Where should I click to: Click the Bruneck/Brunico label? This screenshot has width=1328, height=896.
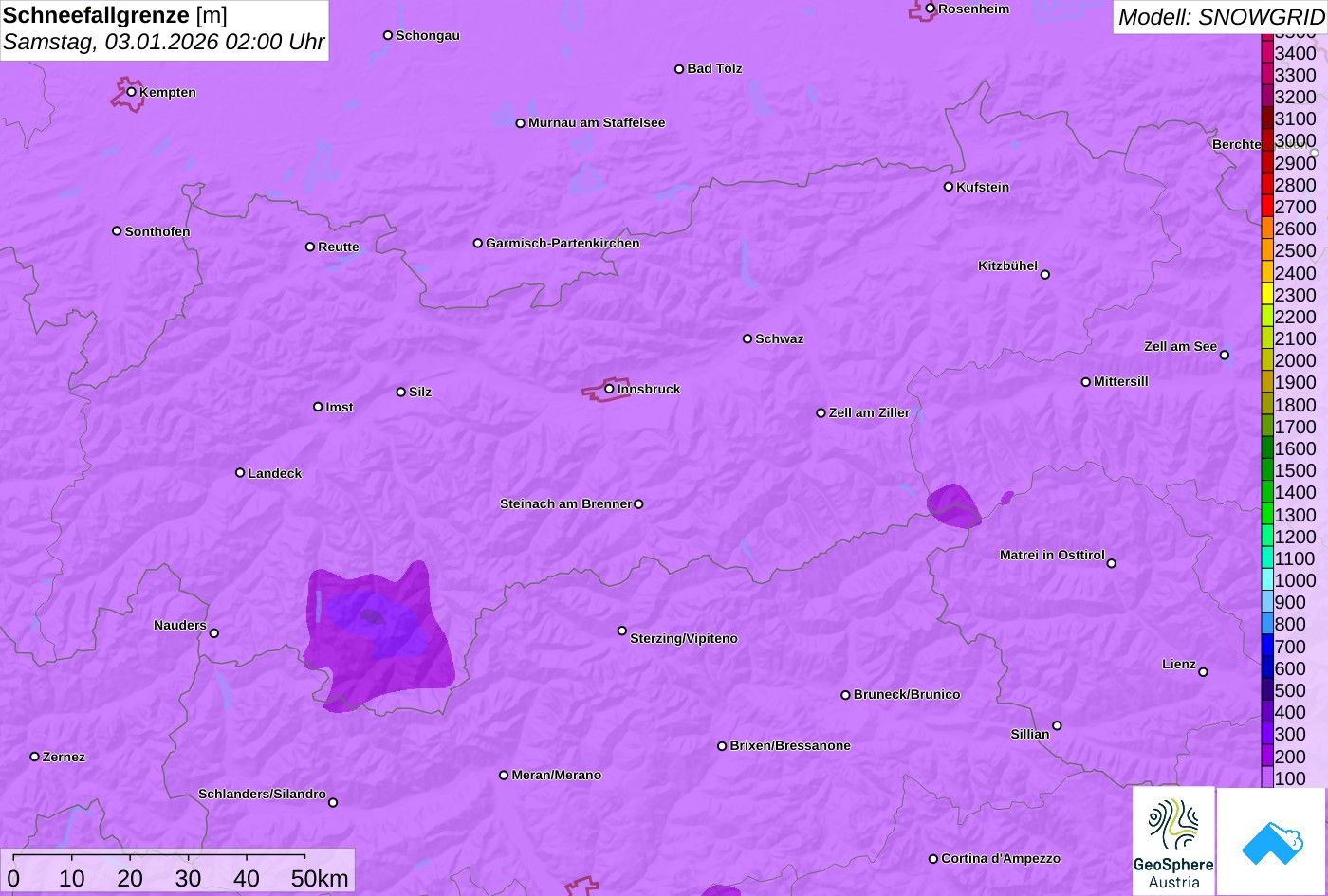(907, 694)
